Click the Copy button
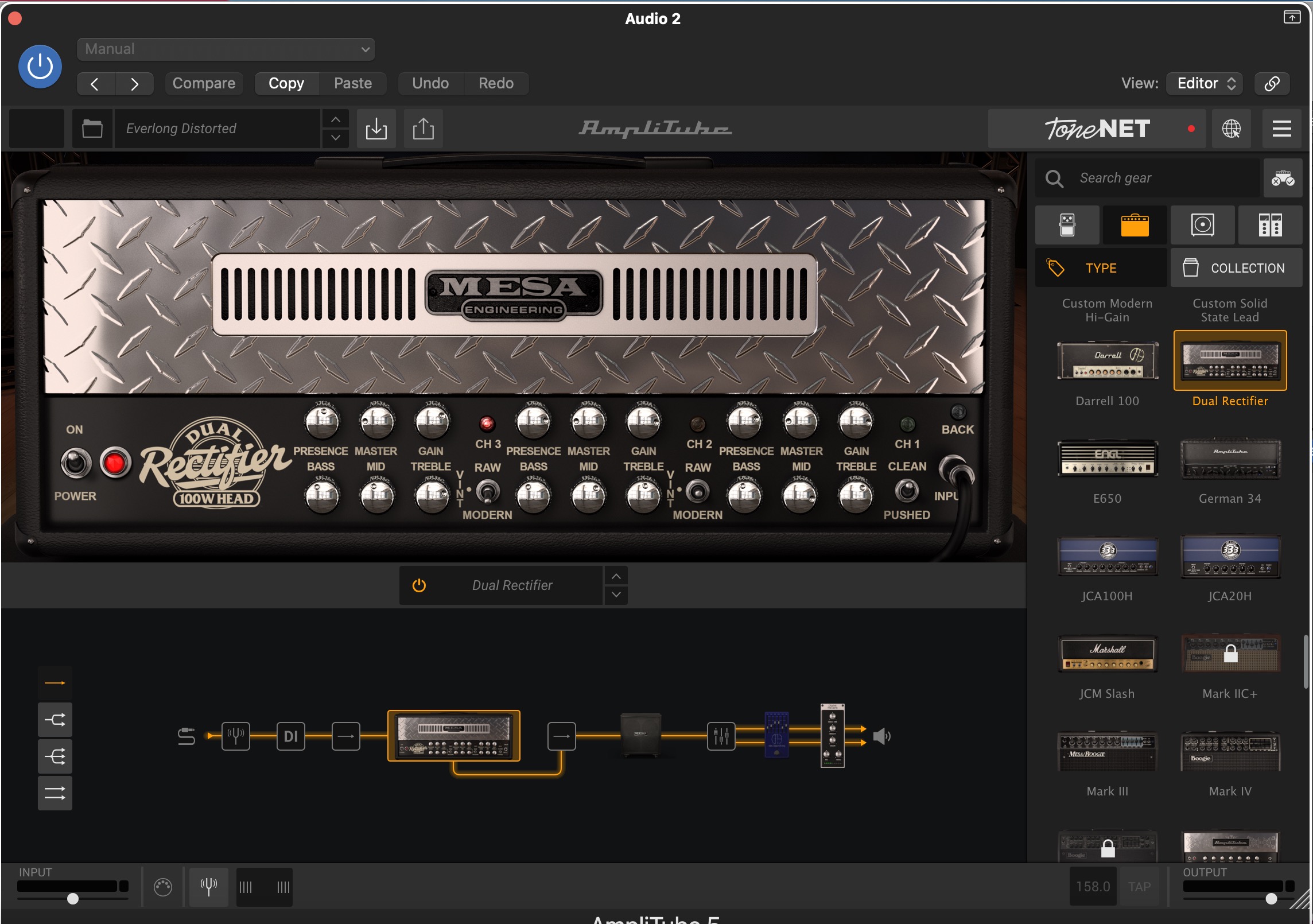This screenshot has width=1313, height=924. point(286,84)
